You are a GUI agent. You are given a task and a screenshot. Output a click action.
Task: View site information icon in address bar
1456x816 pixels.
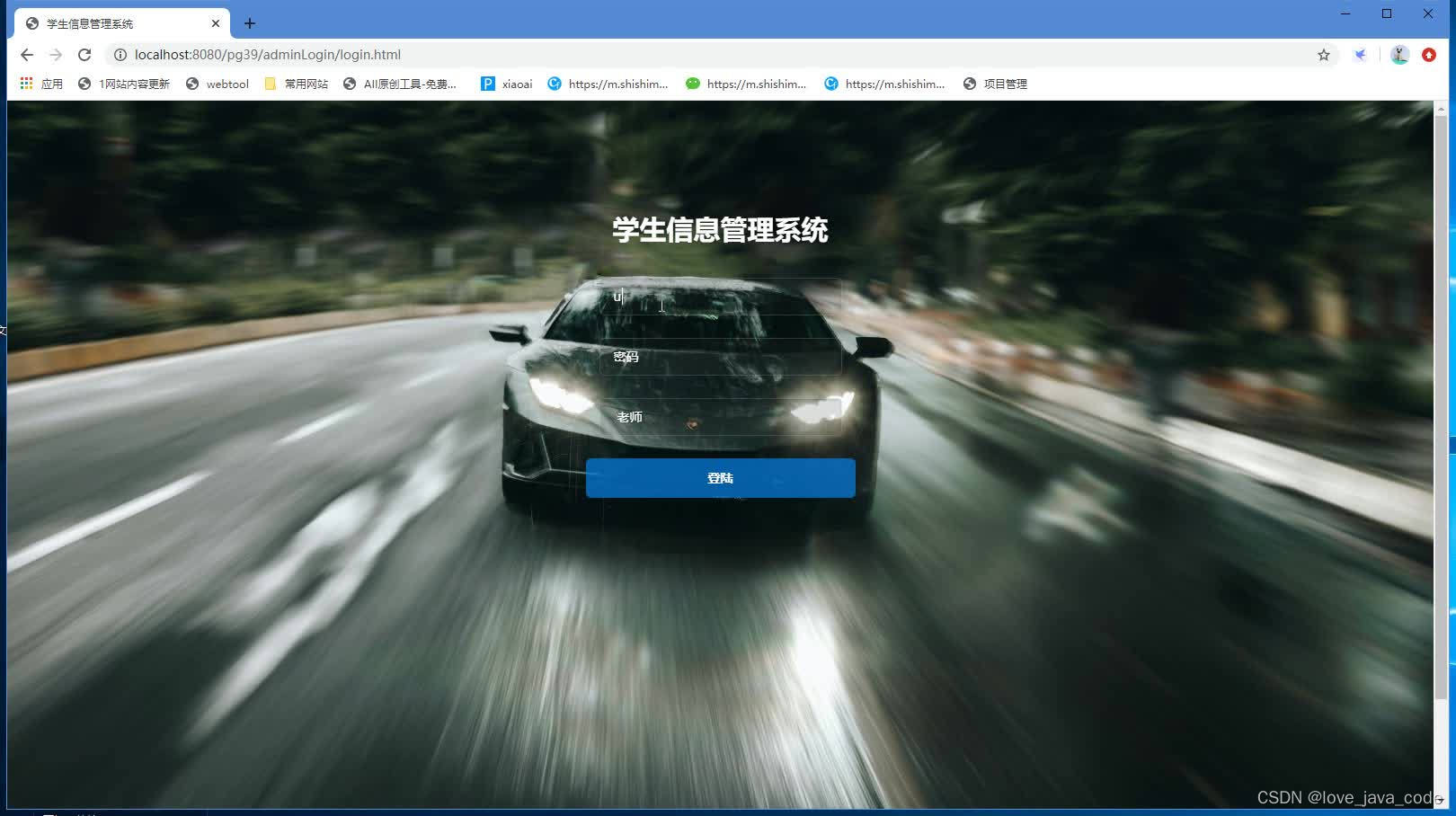pyautogui.click(x=120, y=55)
